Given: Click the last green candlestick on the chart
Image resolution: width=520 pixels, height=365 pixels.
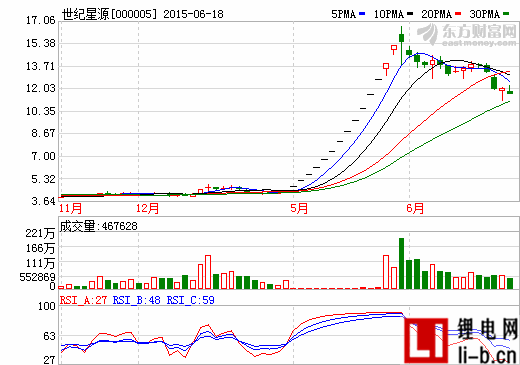Looking at the screenshot, I should click(x=510, y=91).
